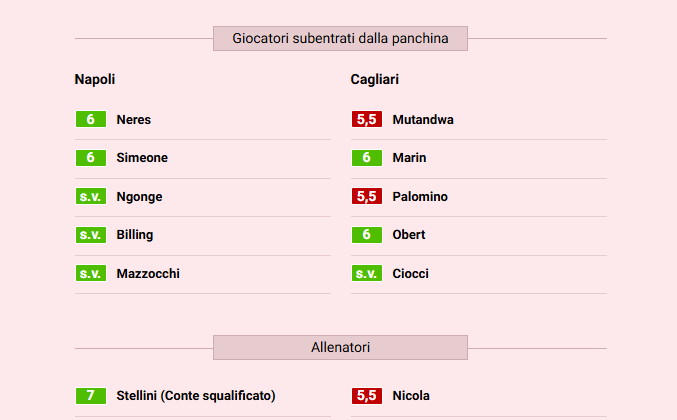Click Simeone's green 6 rating badge
Viewport: 677px width, 420px height.
(90, 158)
